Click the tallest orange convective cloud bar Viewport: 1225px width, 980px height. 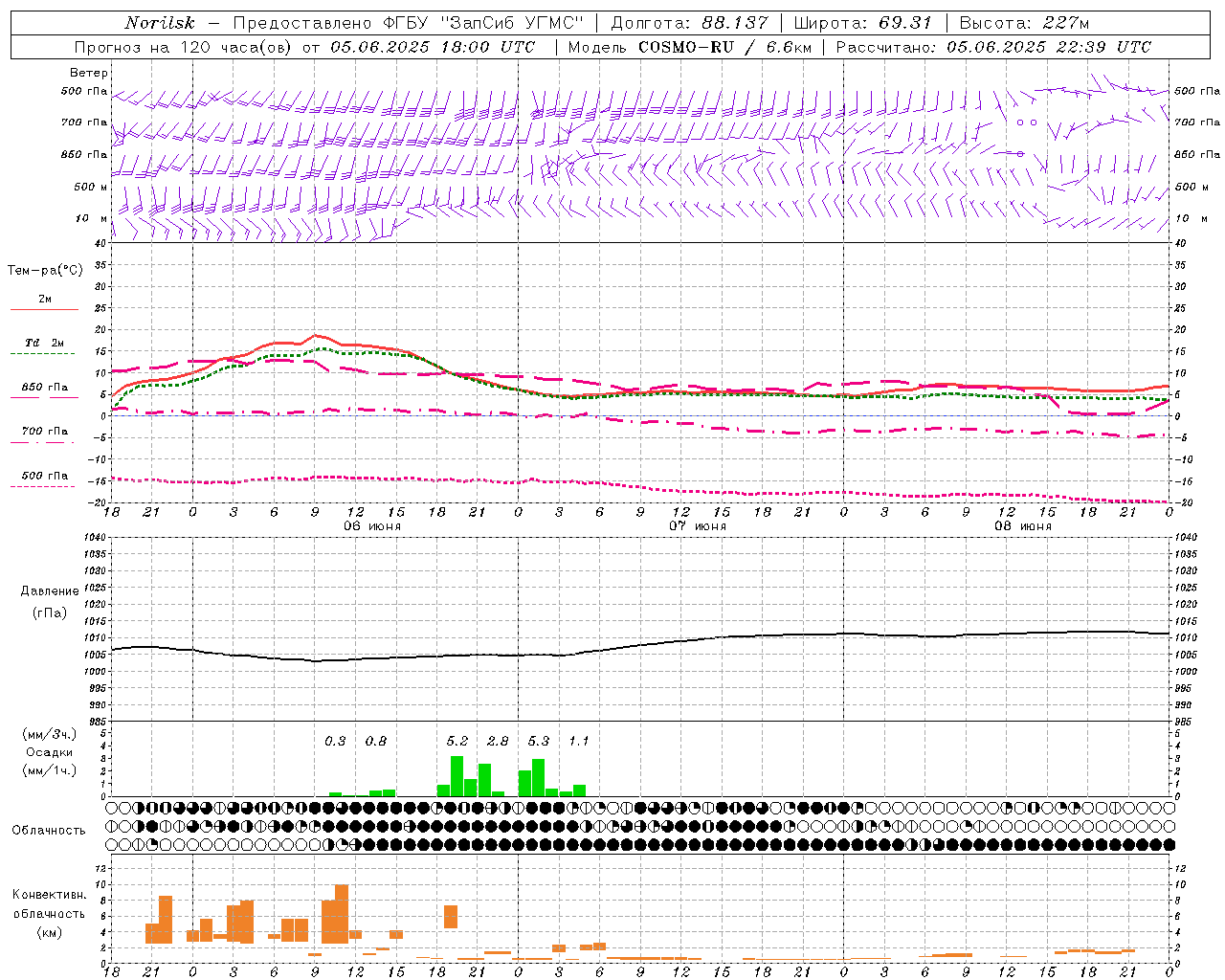(342, 914)
